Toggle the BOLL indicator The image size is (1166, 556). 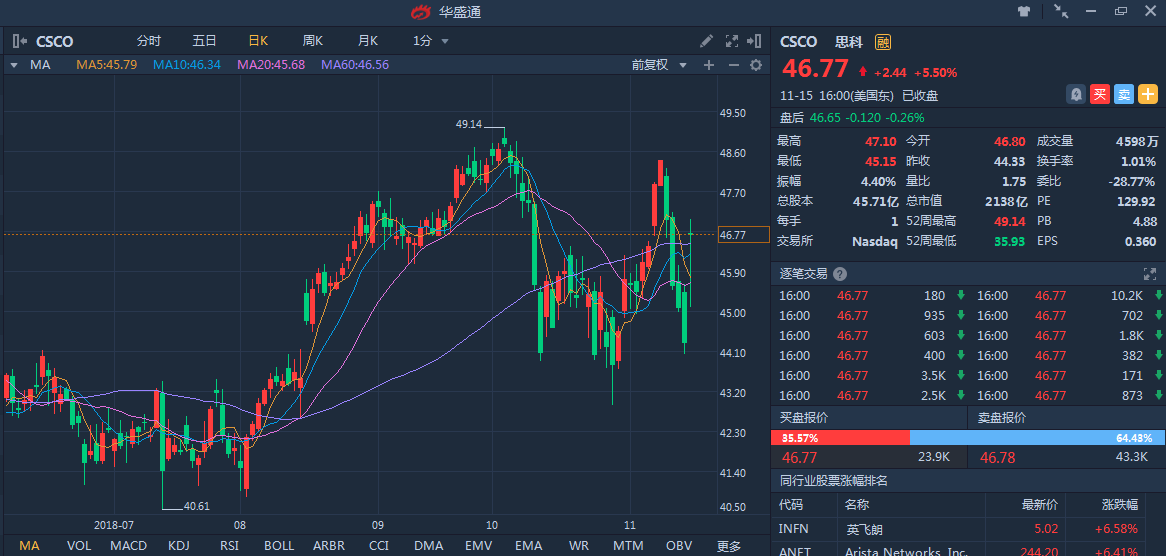coord(279,546)
